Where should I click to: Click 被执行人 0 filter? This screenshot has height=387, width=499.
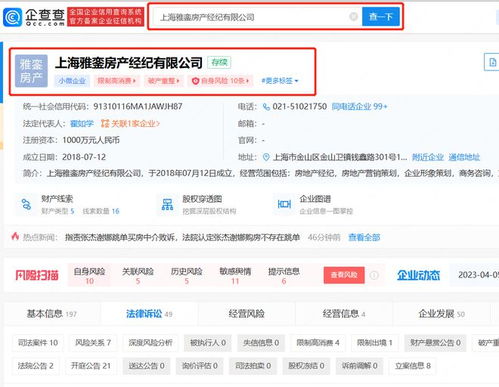[x=208, y=343]
